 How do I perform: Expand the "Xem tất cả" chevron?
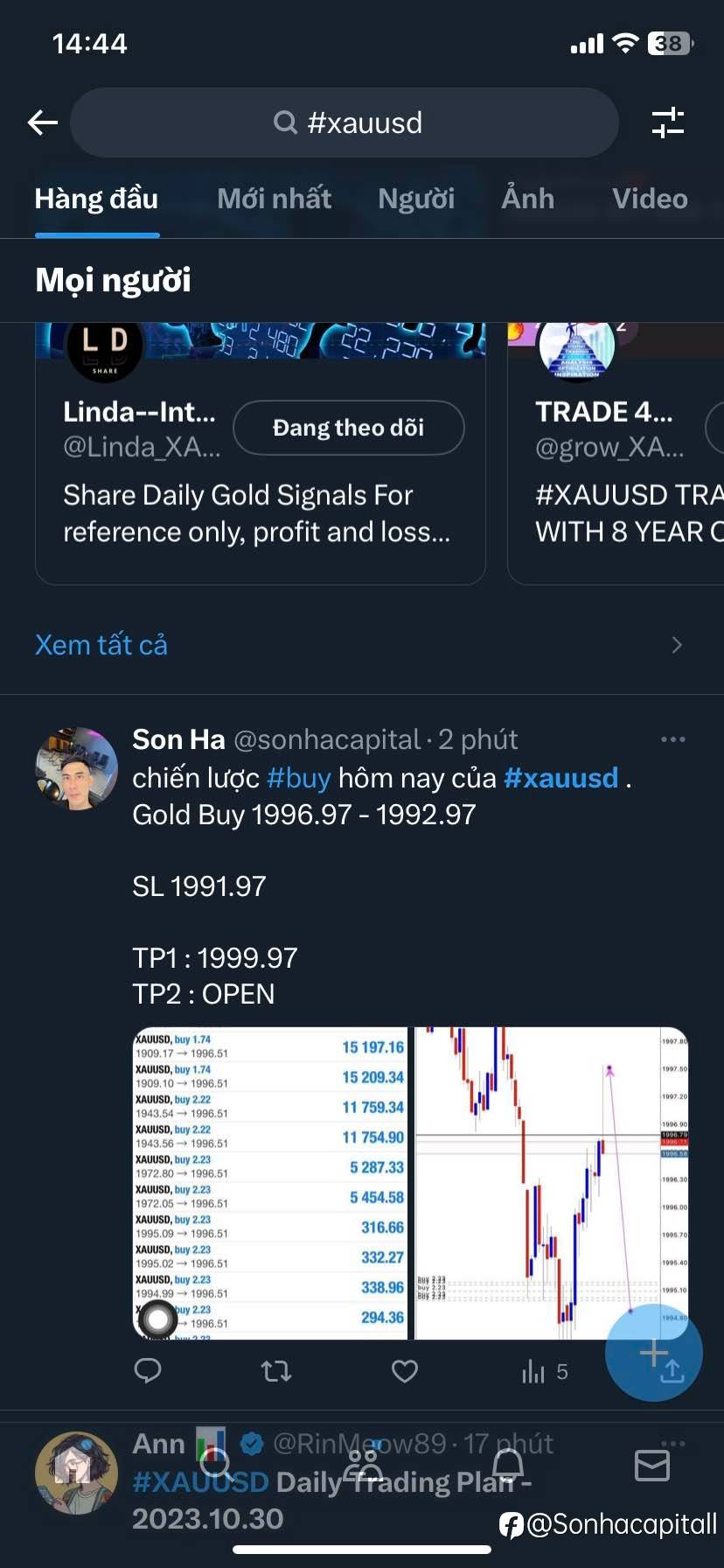pos(676,645)
